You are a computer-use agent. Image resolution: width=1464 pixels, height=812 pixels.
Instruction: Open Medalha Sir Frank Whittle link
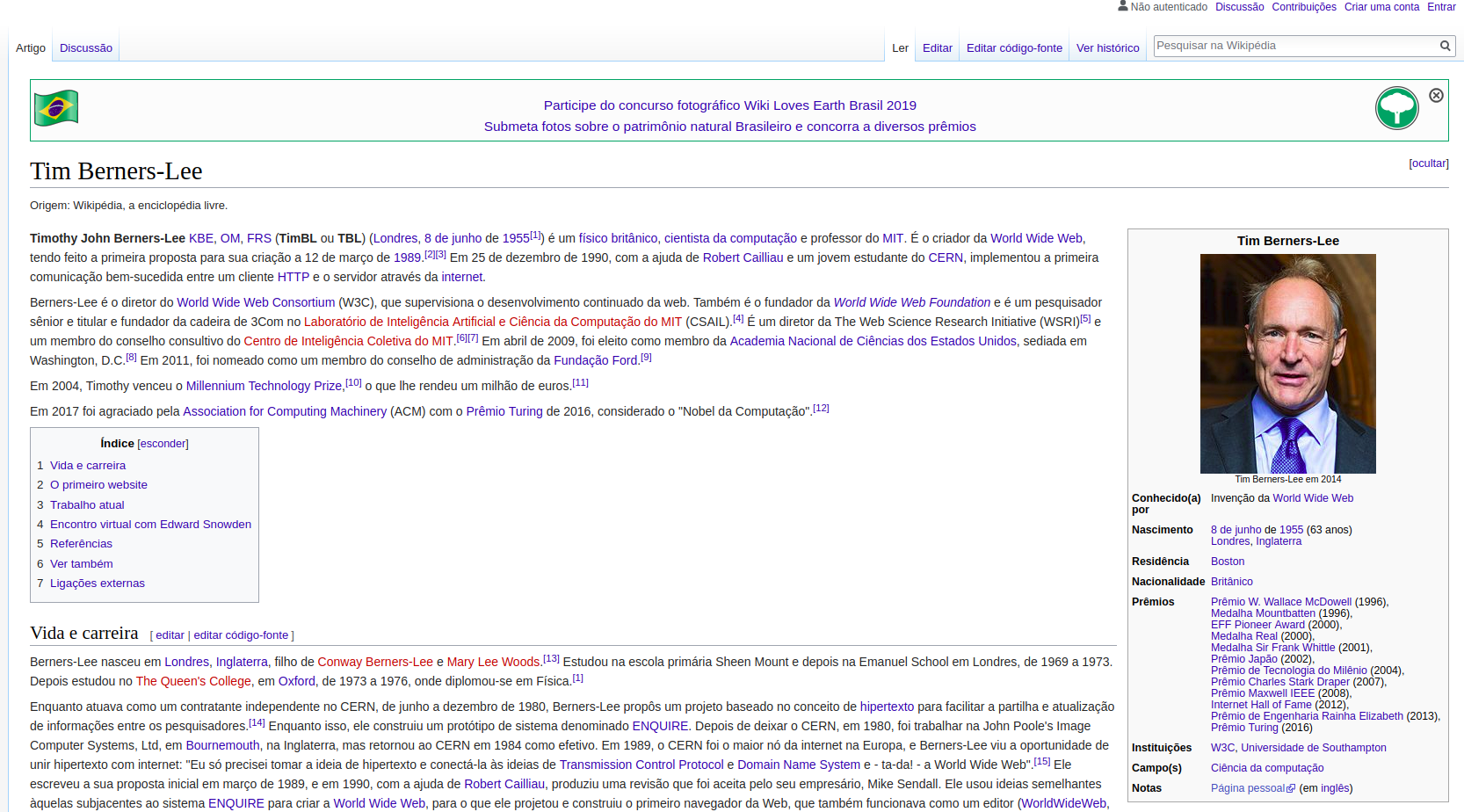point(1272,648)
